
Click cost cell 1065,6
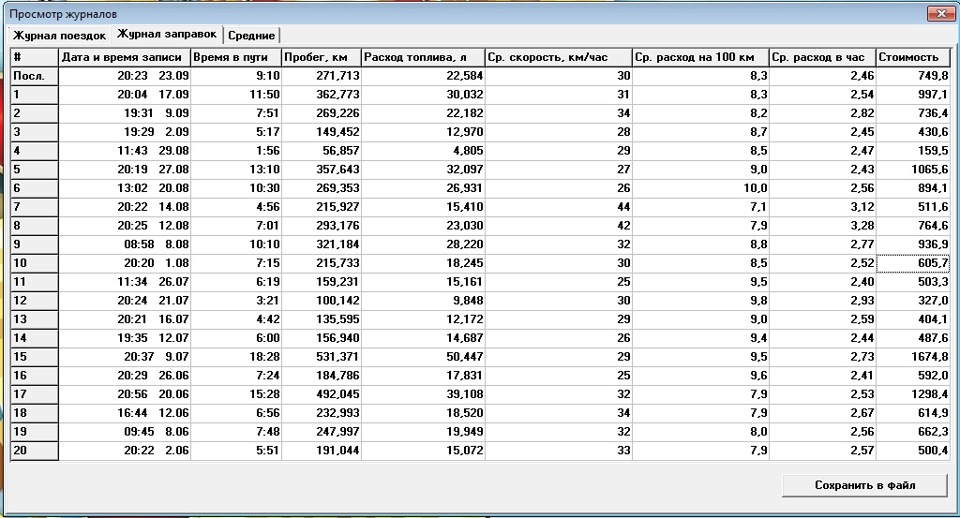tap(913, 170)
